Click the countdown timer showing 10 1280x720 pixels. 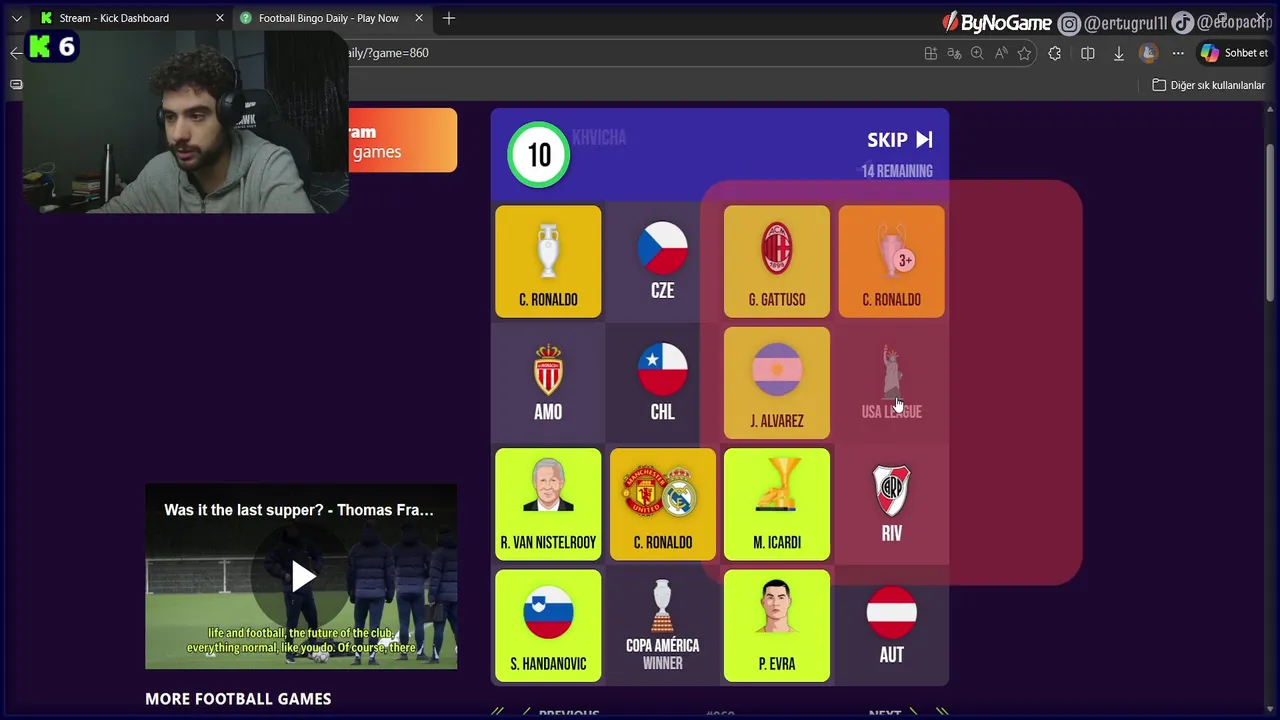(539, 155)
